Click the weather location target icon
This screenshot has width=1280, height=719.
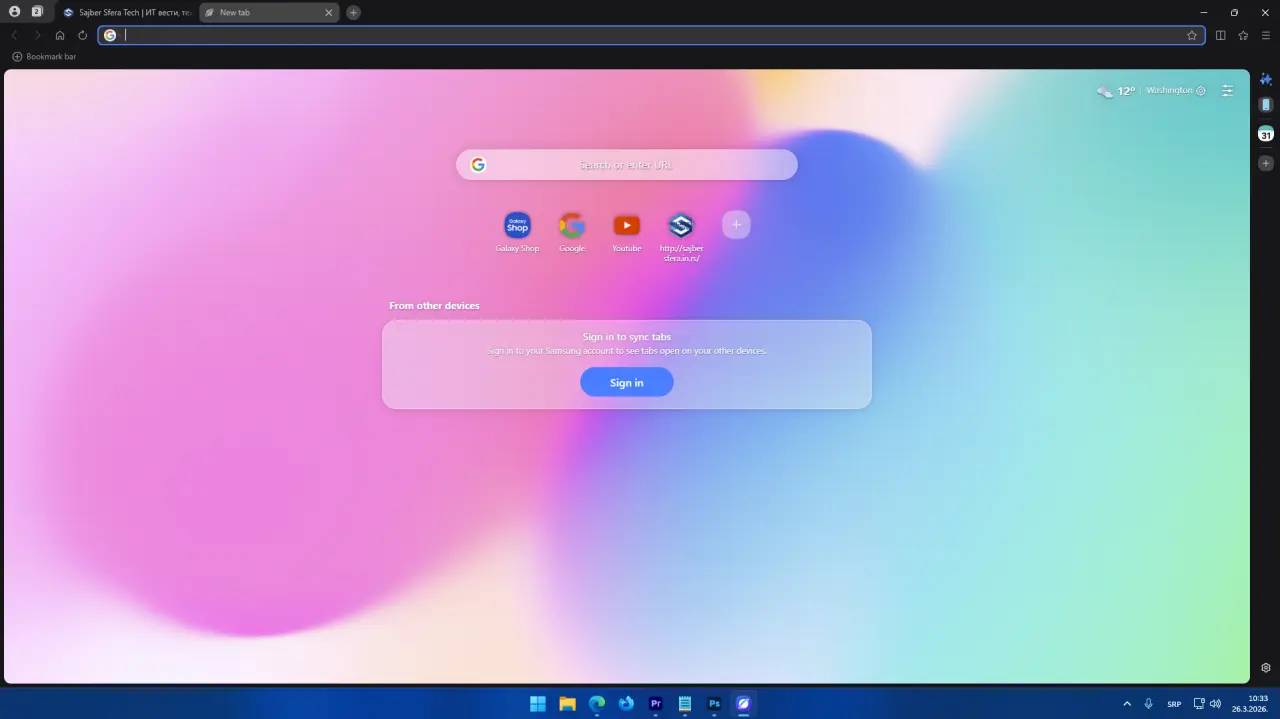(1201, 91)
